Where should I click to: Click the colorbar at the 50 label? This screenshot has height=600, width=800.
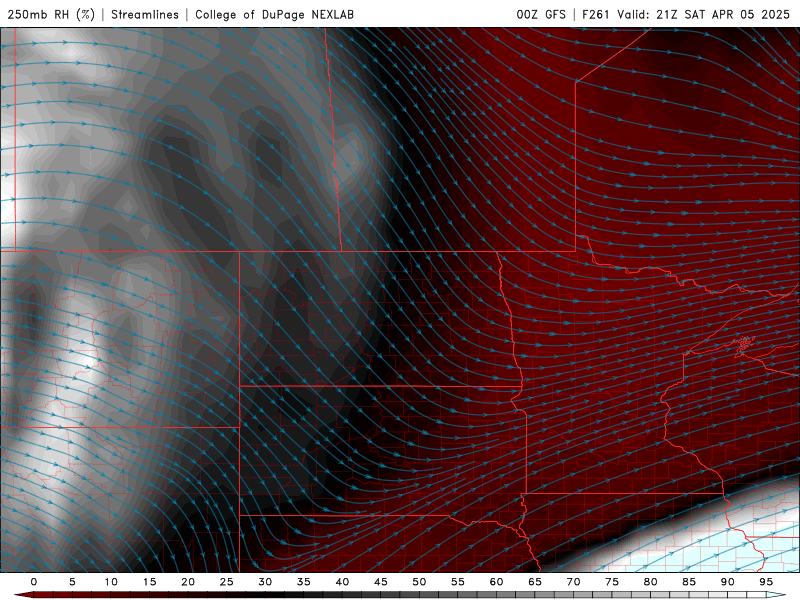(x=419, y=582)
